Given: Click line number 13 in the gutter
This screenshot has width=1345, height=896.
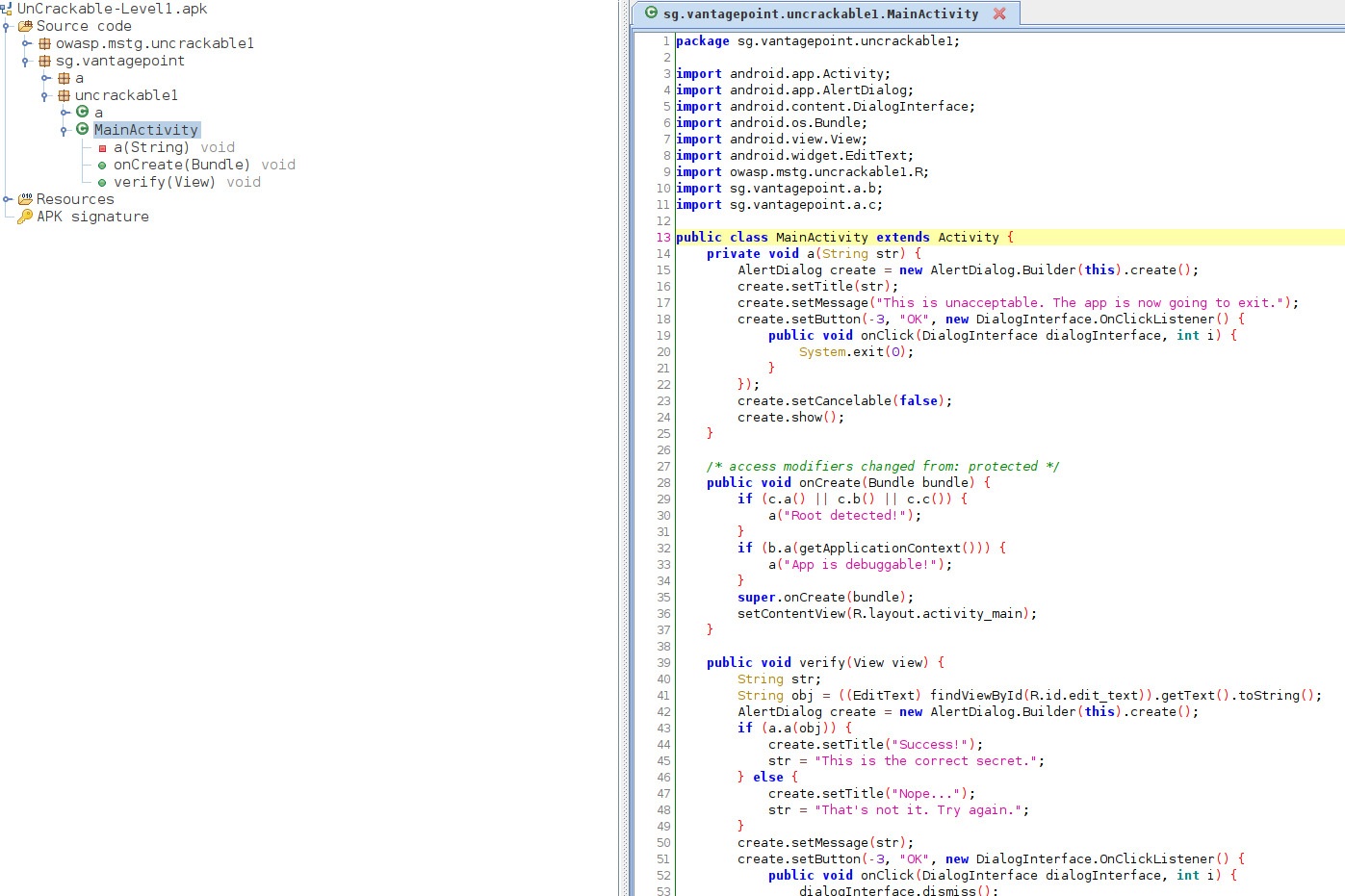Looking at the screenshot, I should point(663,237).
